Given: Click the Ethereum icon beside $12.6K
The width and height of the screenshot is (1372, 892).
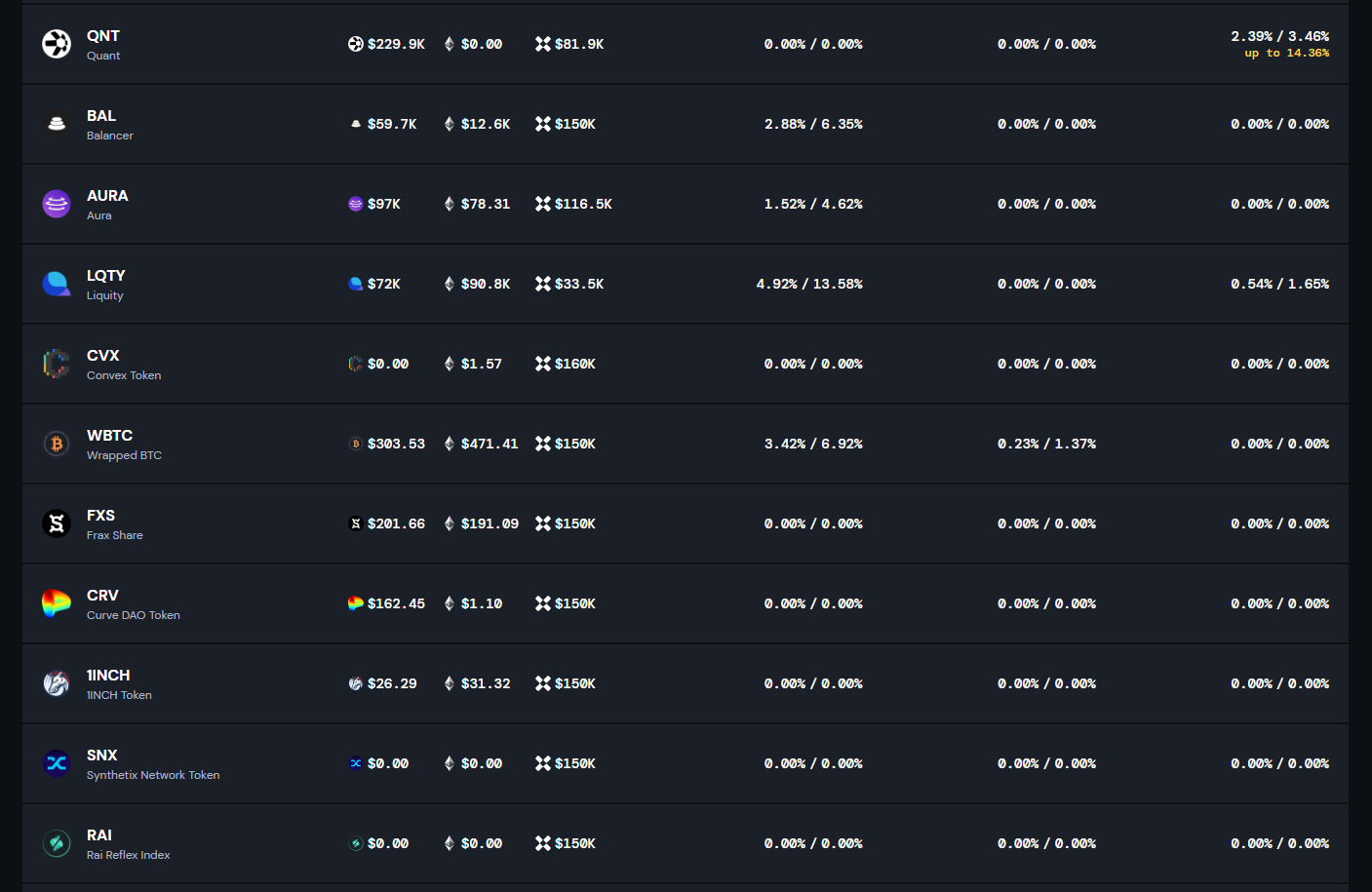Looking at the screenshot, I should click(450, 124).
